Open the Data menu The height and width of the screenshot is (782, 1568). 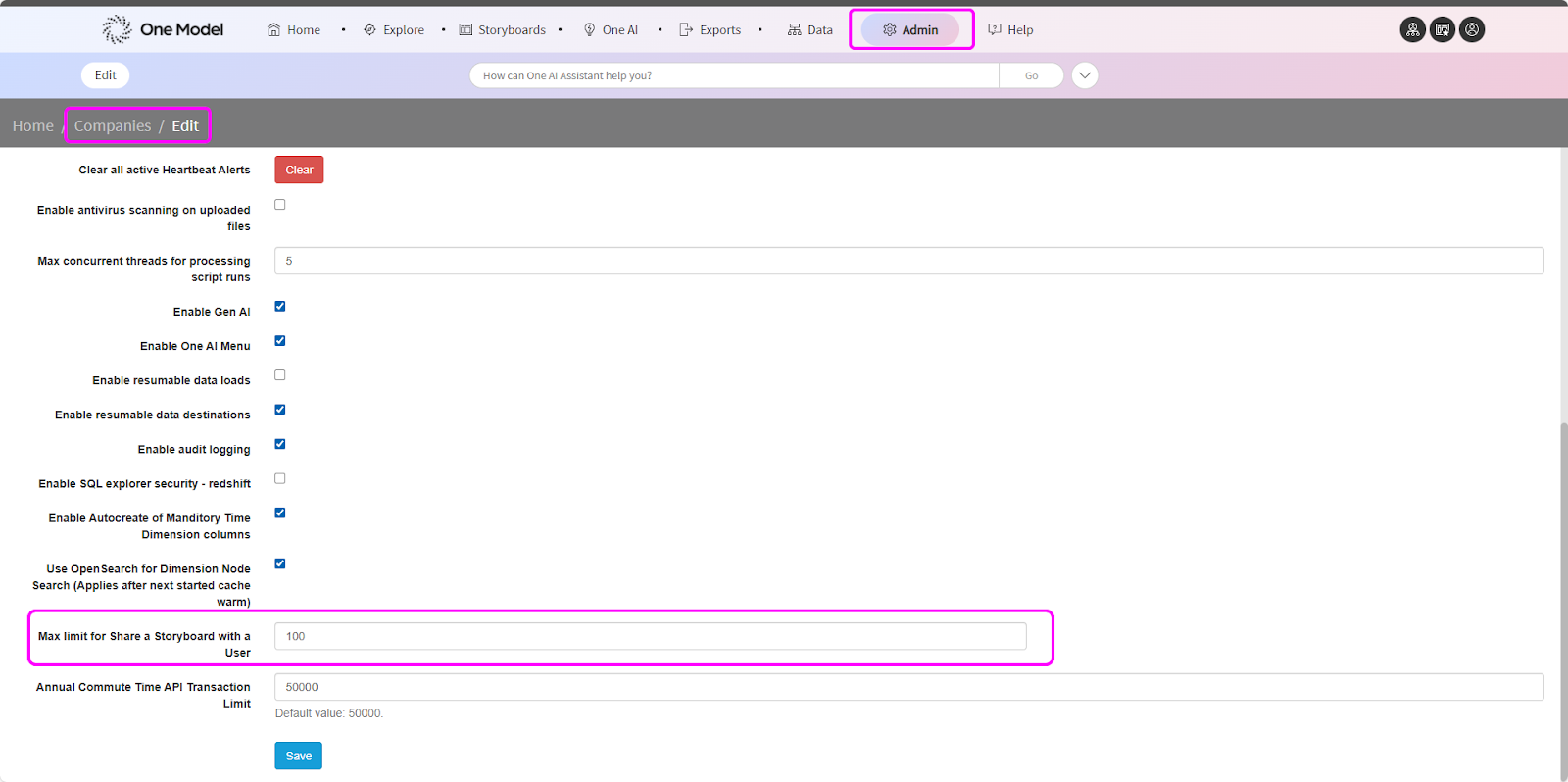click(x=809, y=30)
